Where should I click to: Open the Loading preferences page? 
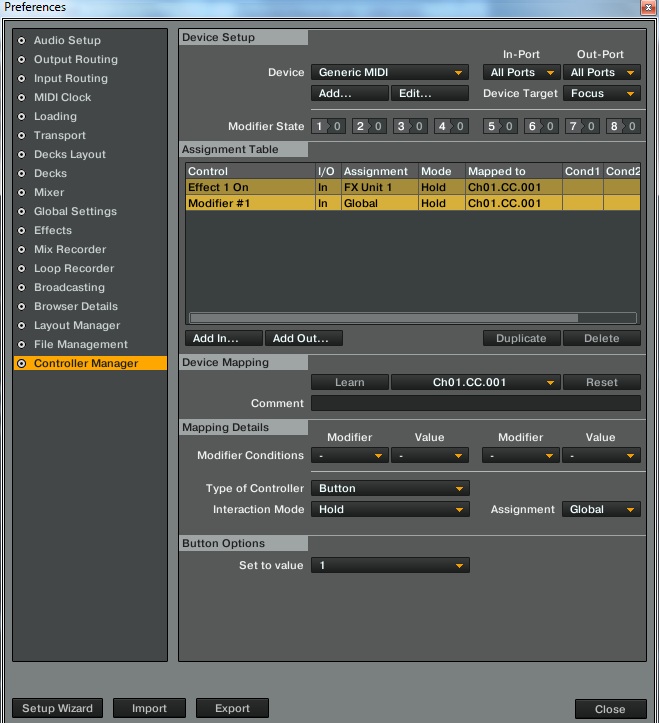coord(55,116)
